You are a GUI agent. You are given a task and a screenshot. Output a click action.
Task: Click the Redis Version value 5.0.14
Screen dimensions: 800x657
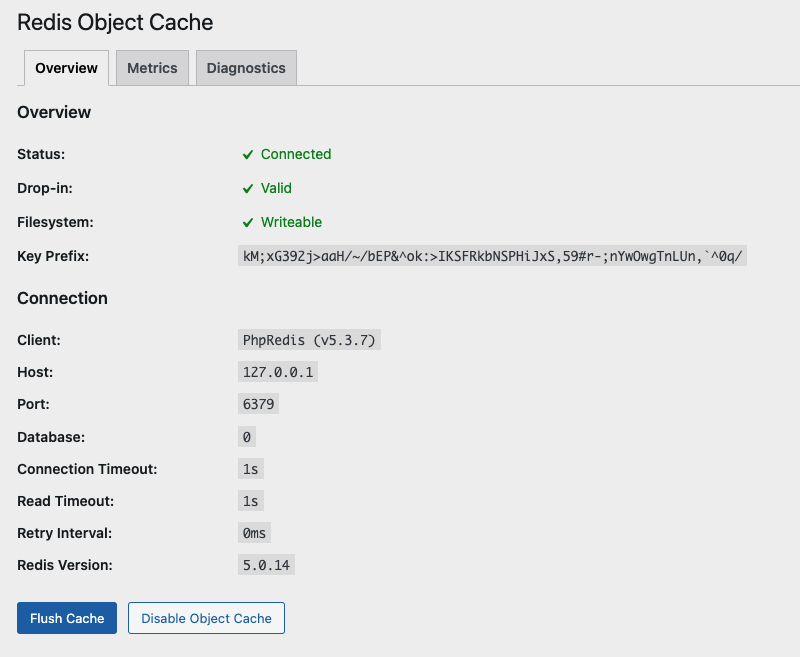tap(266, 565)
